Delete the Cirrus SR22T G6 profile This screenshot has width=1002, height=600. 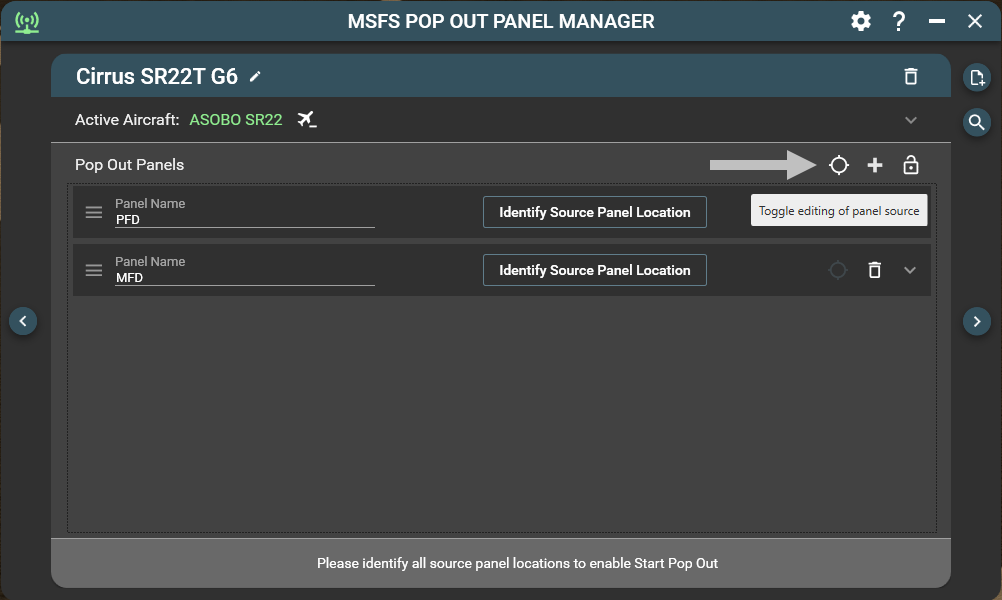[910, 76]
